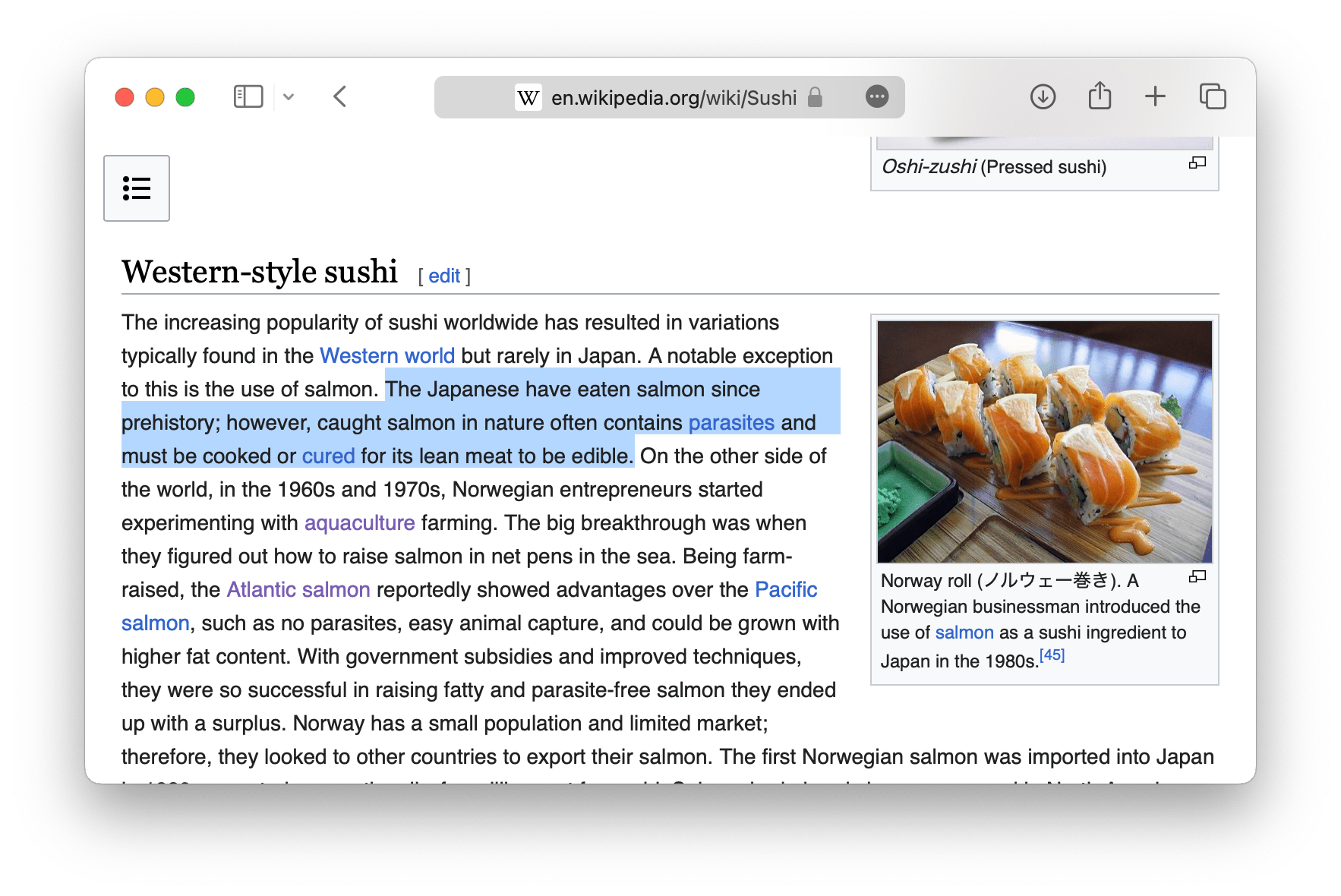Image resolution: width=1341 pixels, height=896 pixels.
Task: Click the yellow minimize traffic light
Action: [x=154, y=96]
